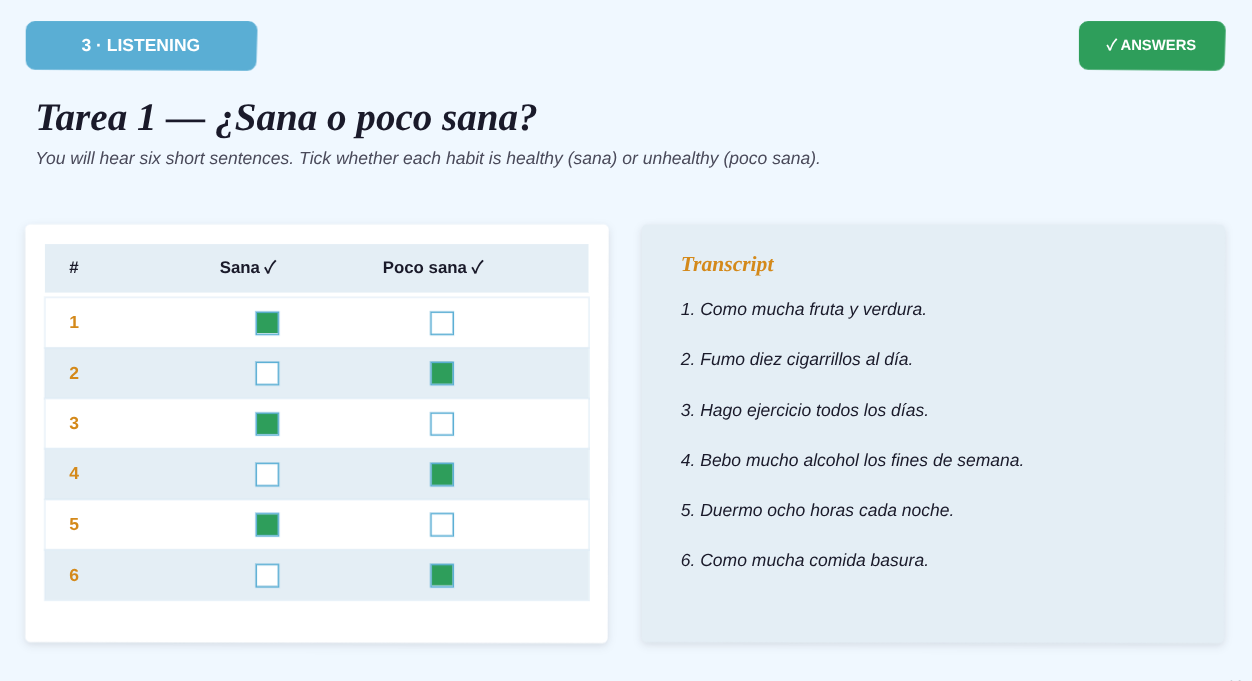Uncheck the Sana box for row 3
The width and height of the screenshot is (1252, 681).
point(267,424)
